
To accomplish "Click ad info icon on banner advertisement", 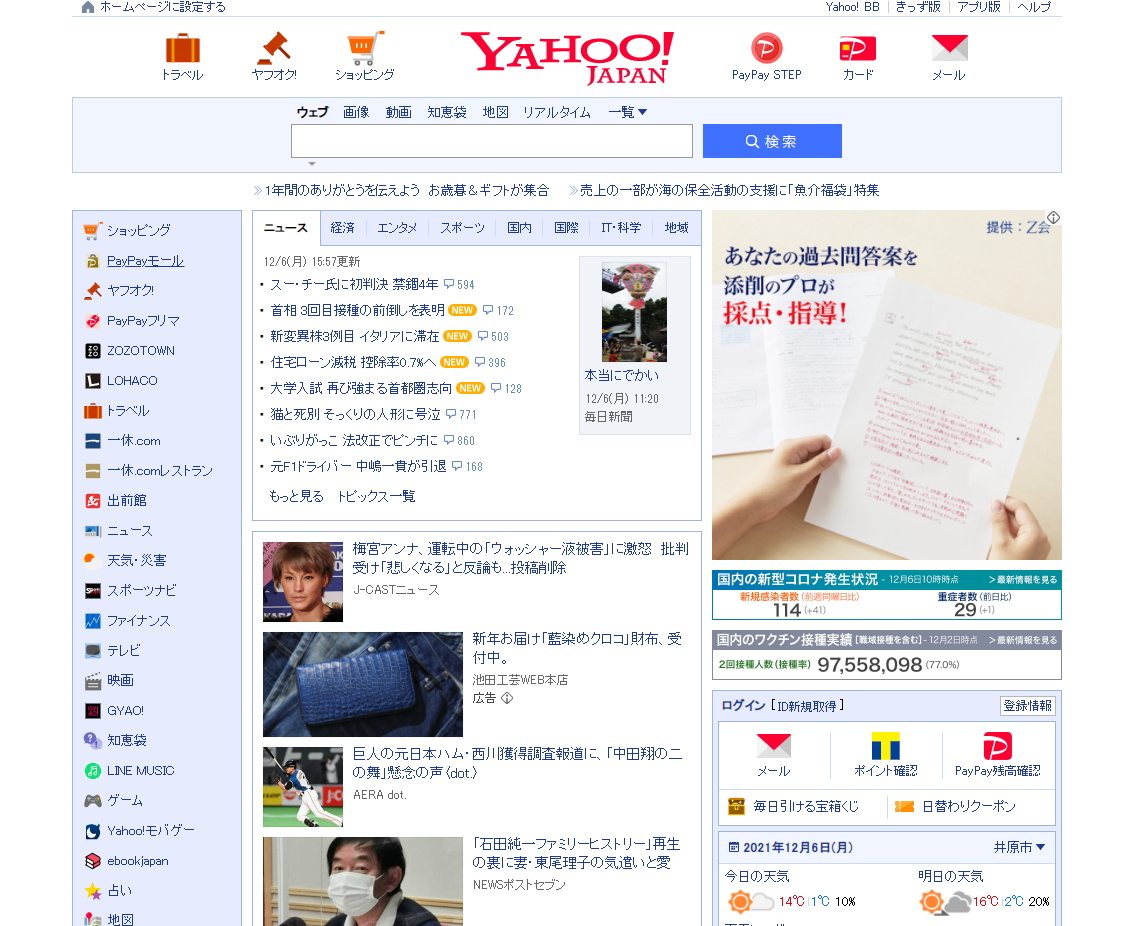I will pos(1054,218).
